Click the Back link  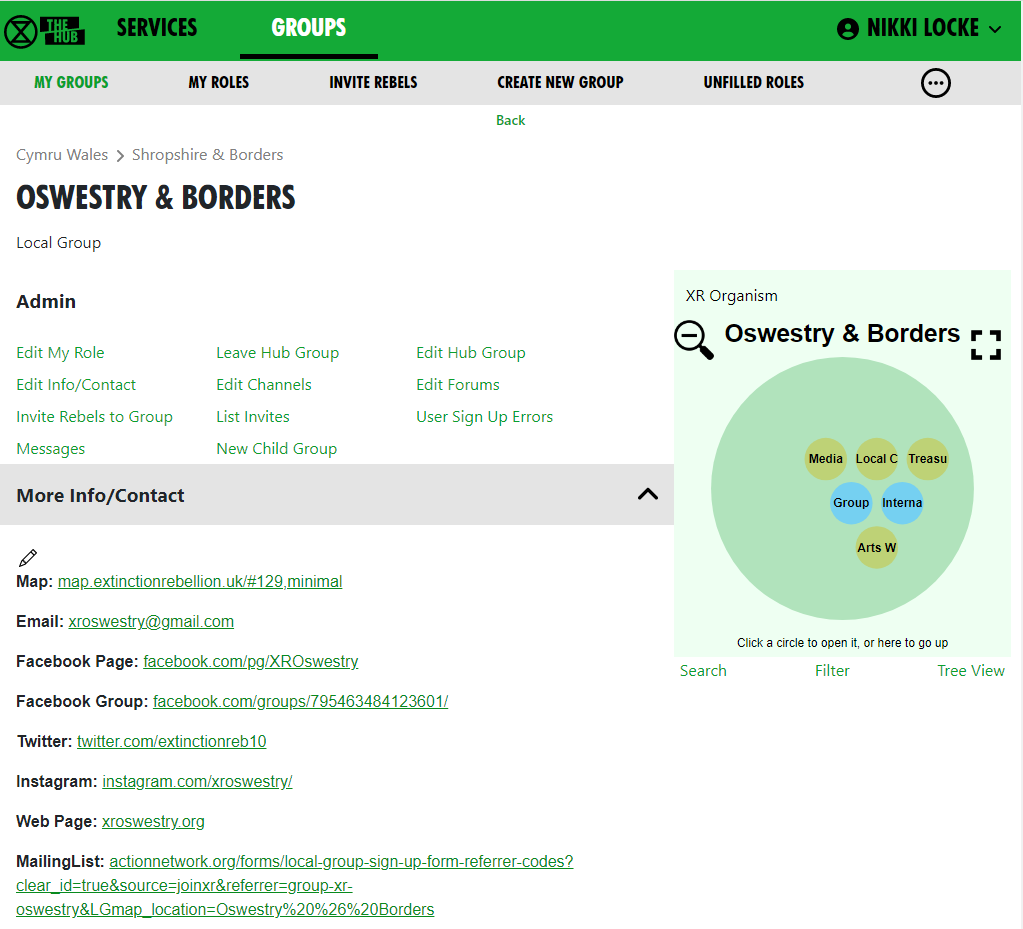coord(510,120)
